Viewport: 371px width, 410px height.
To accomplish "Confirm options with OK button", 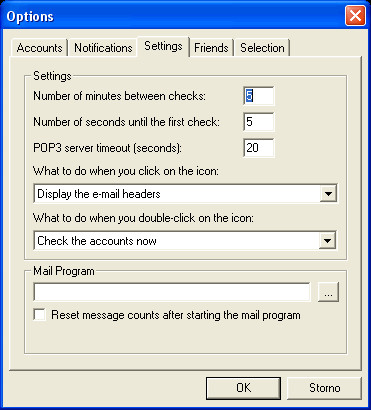I will 243,388.
